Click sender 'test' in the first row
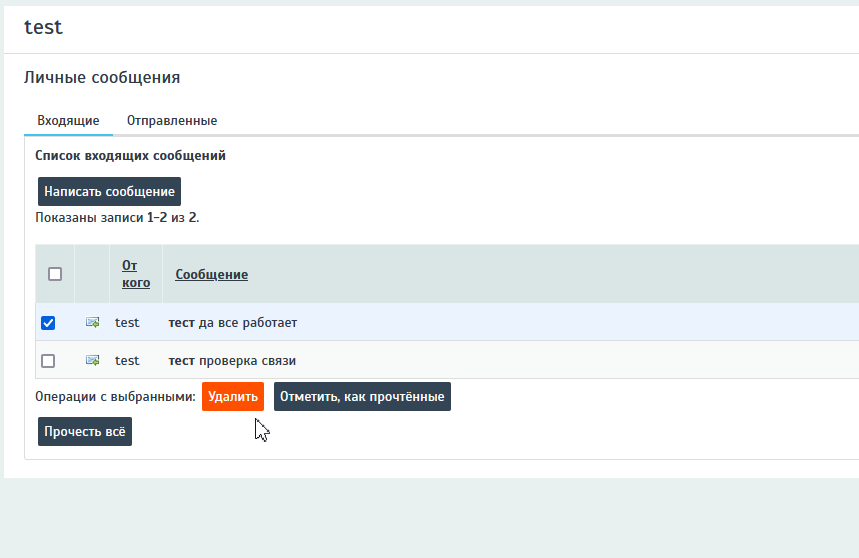The height and width of the screenshot is (558, 859). pos(127,323)
